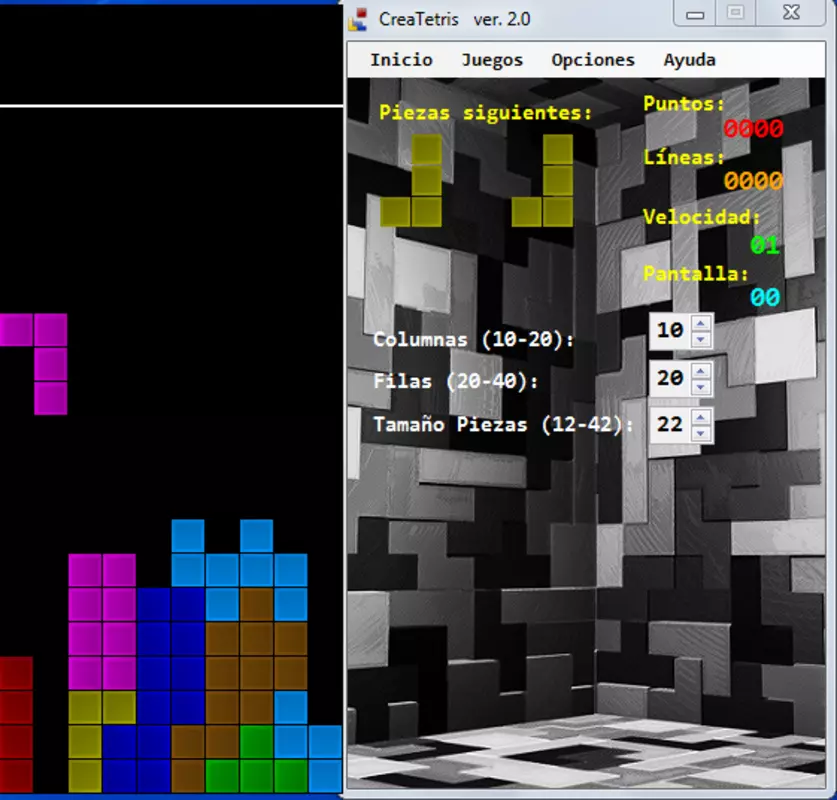Decrease Tamaño Piezas with down arrow
Viewport: 837px width, 800px height.
[701, 433]
